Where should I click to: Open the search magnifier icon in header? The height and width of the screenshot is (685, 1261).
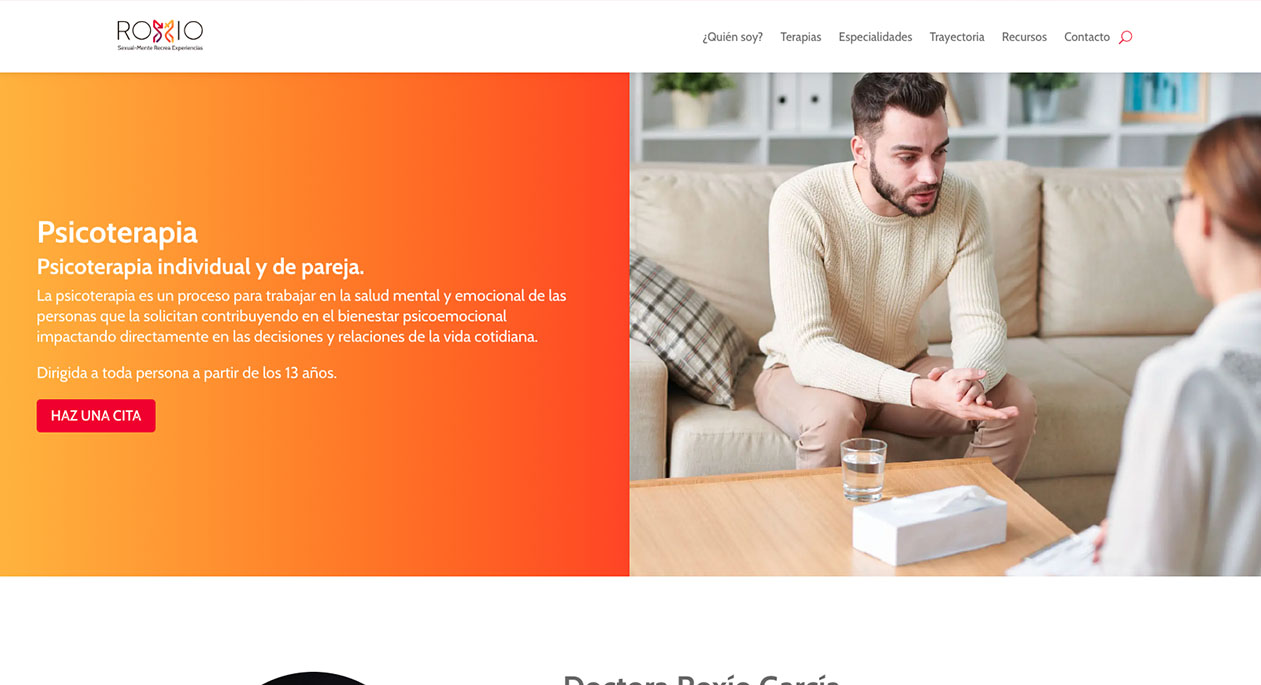(x=1125, y=37)
